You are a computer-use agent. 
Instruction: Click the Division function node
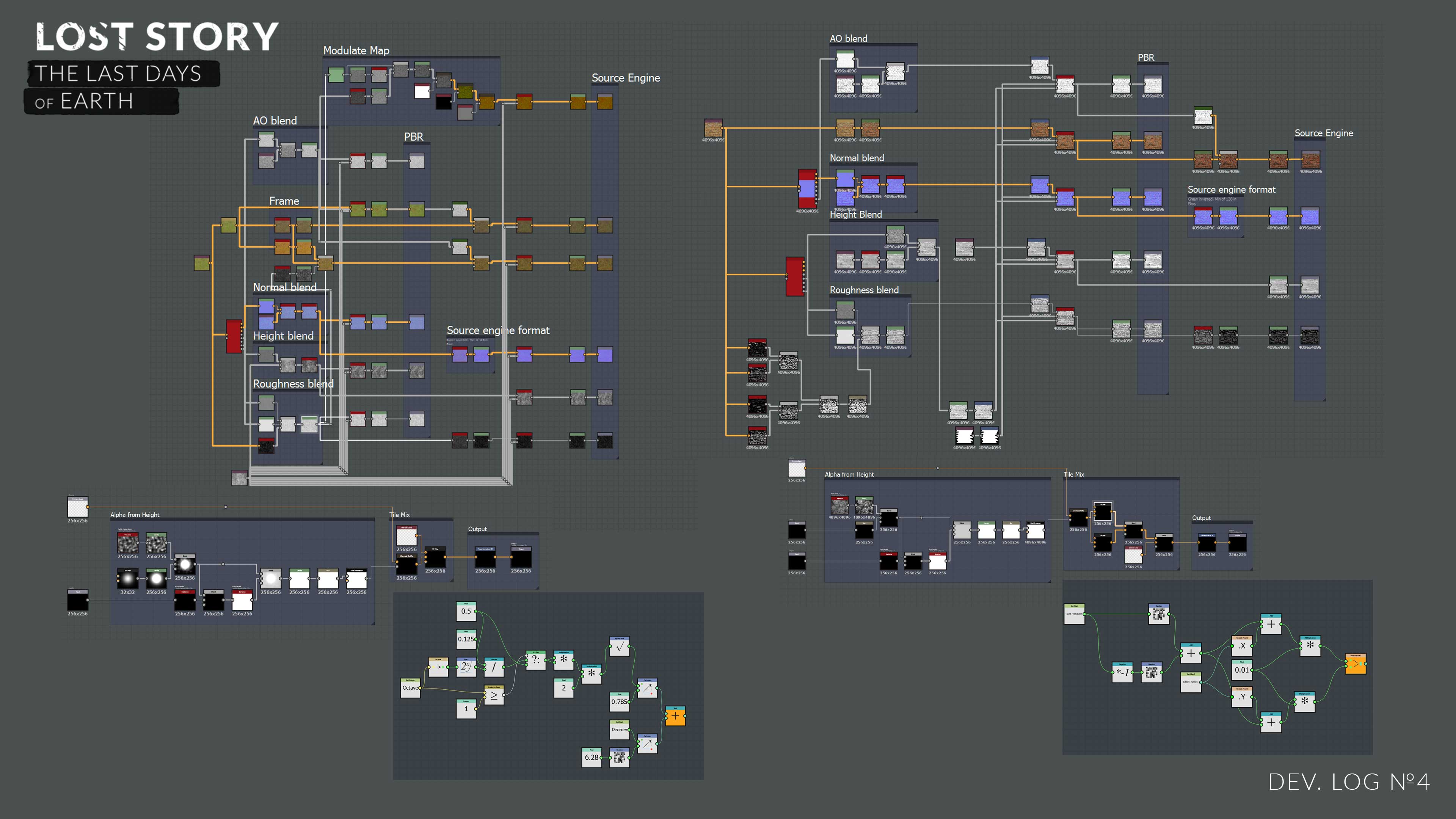(x=494, y=667)
